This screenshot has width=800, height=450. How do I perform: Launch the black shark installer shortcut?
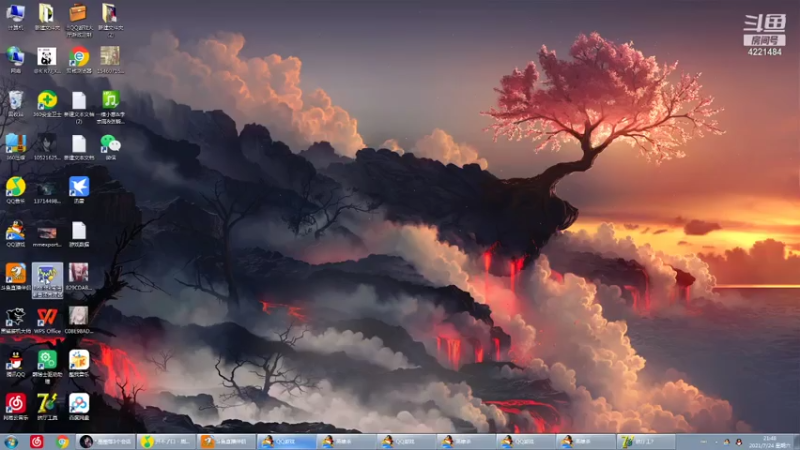pos(15,320)
